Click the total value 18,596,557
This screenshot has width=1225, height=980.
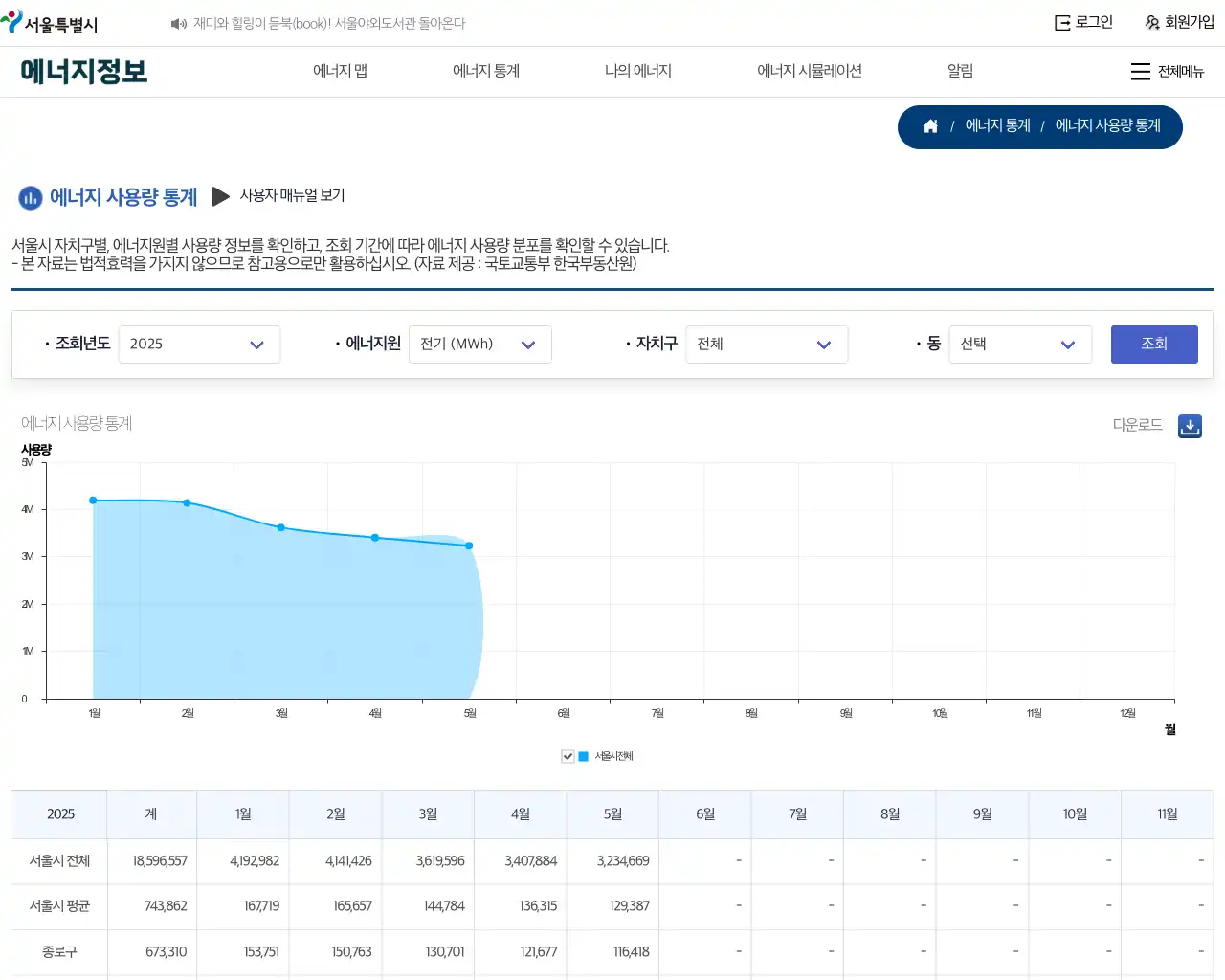click(x=160, y=861)
